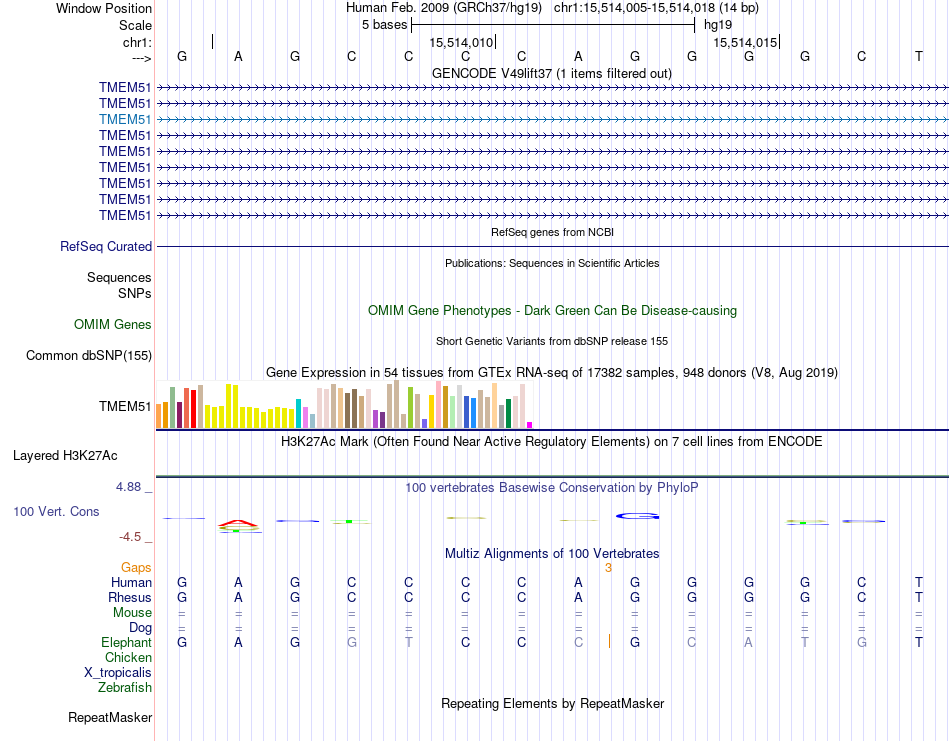Open the 'RefSeq genes from NCBI' track title
This screenshot has height=741, width=950.
(x=552, y=232)
